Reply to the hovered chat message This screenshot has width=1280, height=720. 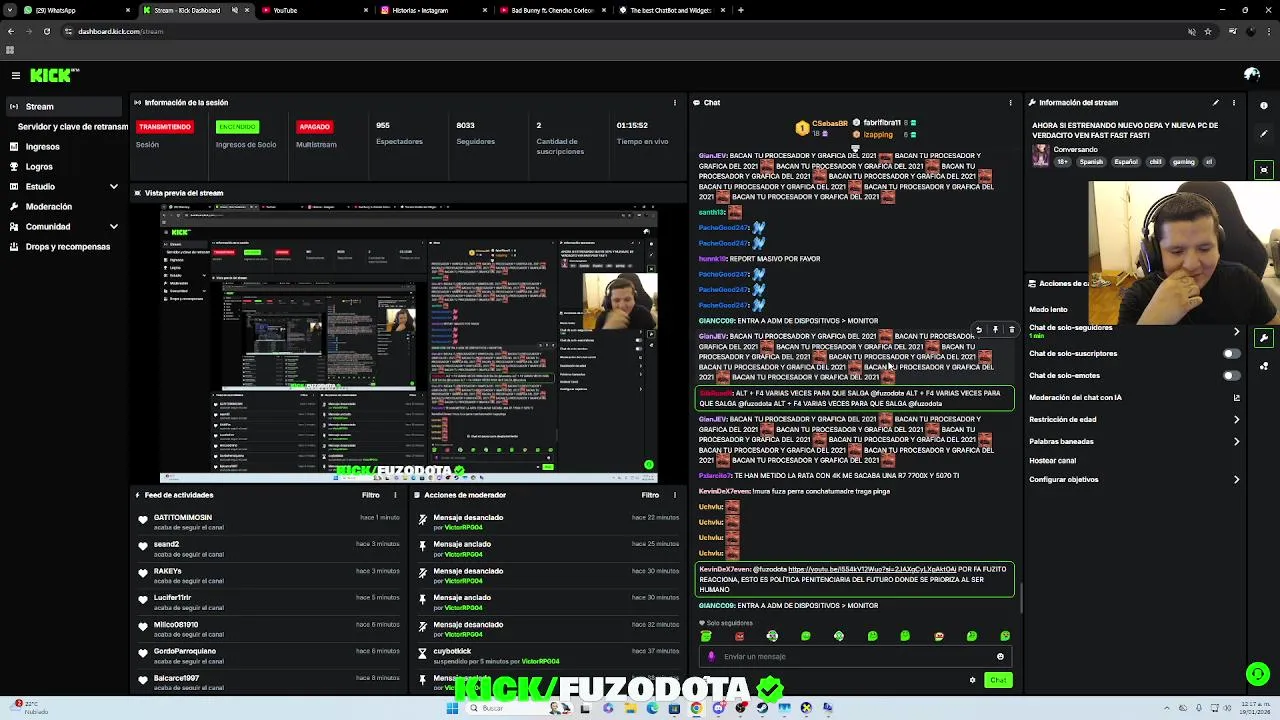979,329
